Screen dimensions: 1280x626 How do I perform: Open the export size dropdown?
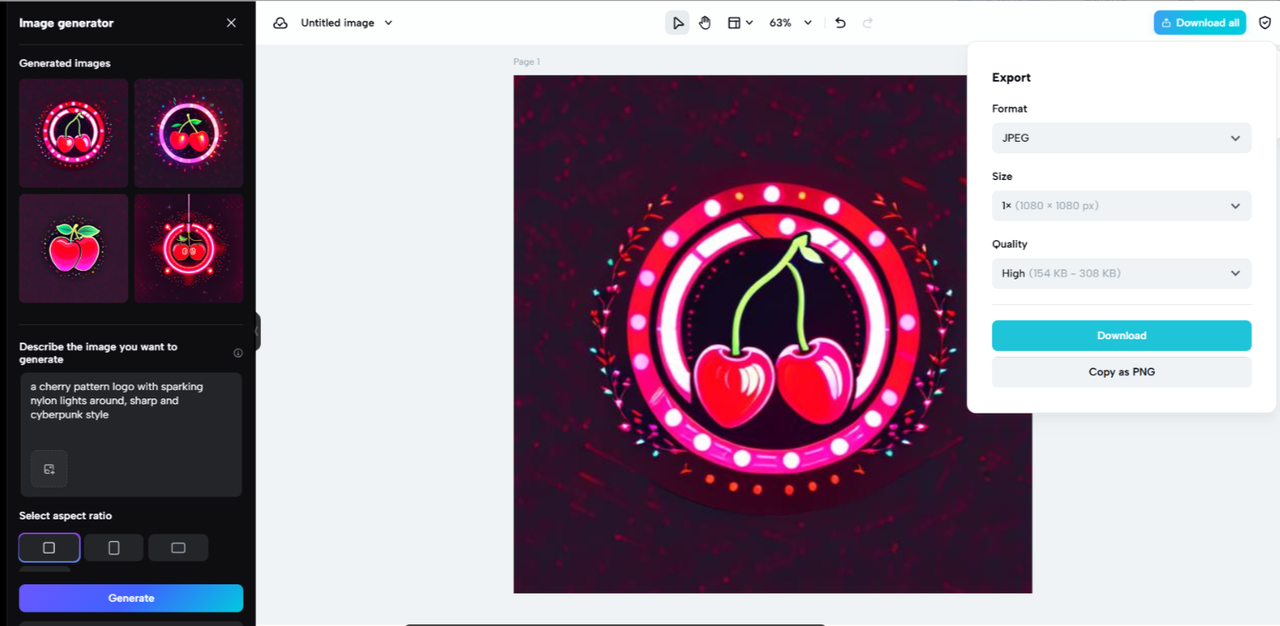click(x=1121, y=205)
